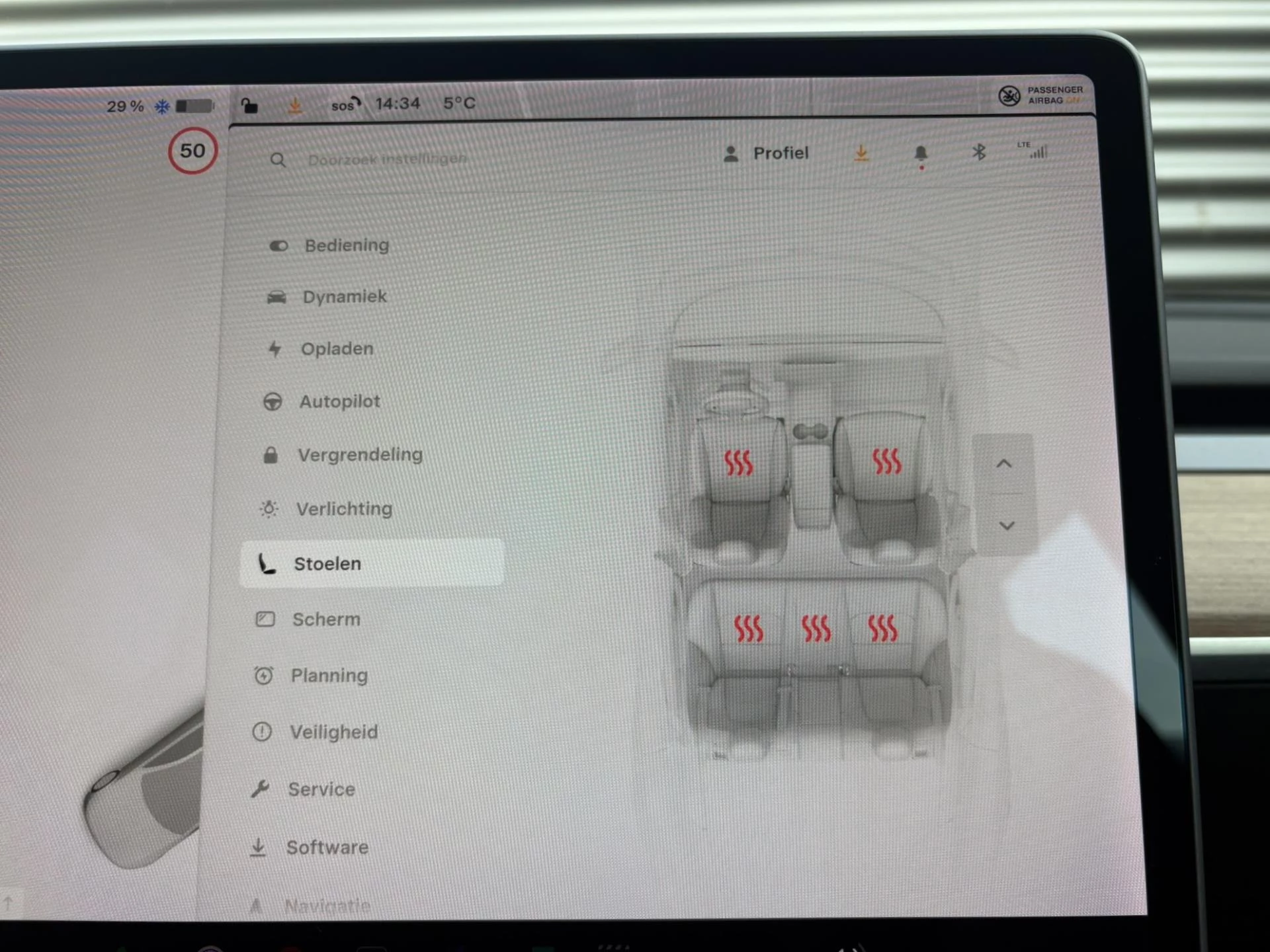This screenshot has height=952, width=1270.
Task: Select Service from the sidebar
Action: tap(320, 789)
